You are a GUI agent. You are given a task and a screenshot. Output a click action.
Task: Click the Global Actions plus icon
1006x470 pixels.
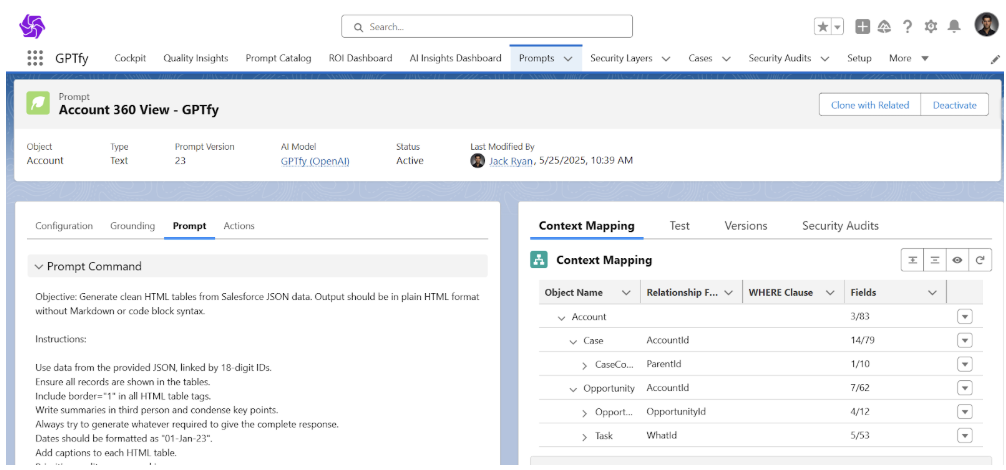pyautogui.click(x=863, y=26)
